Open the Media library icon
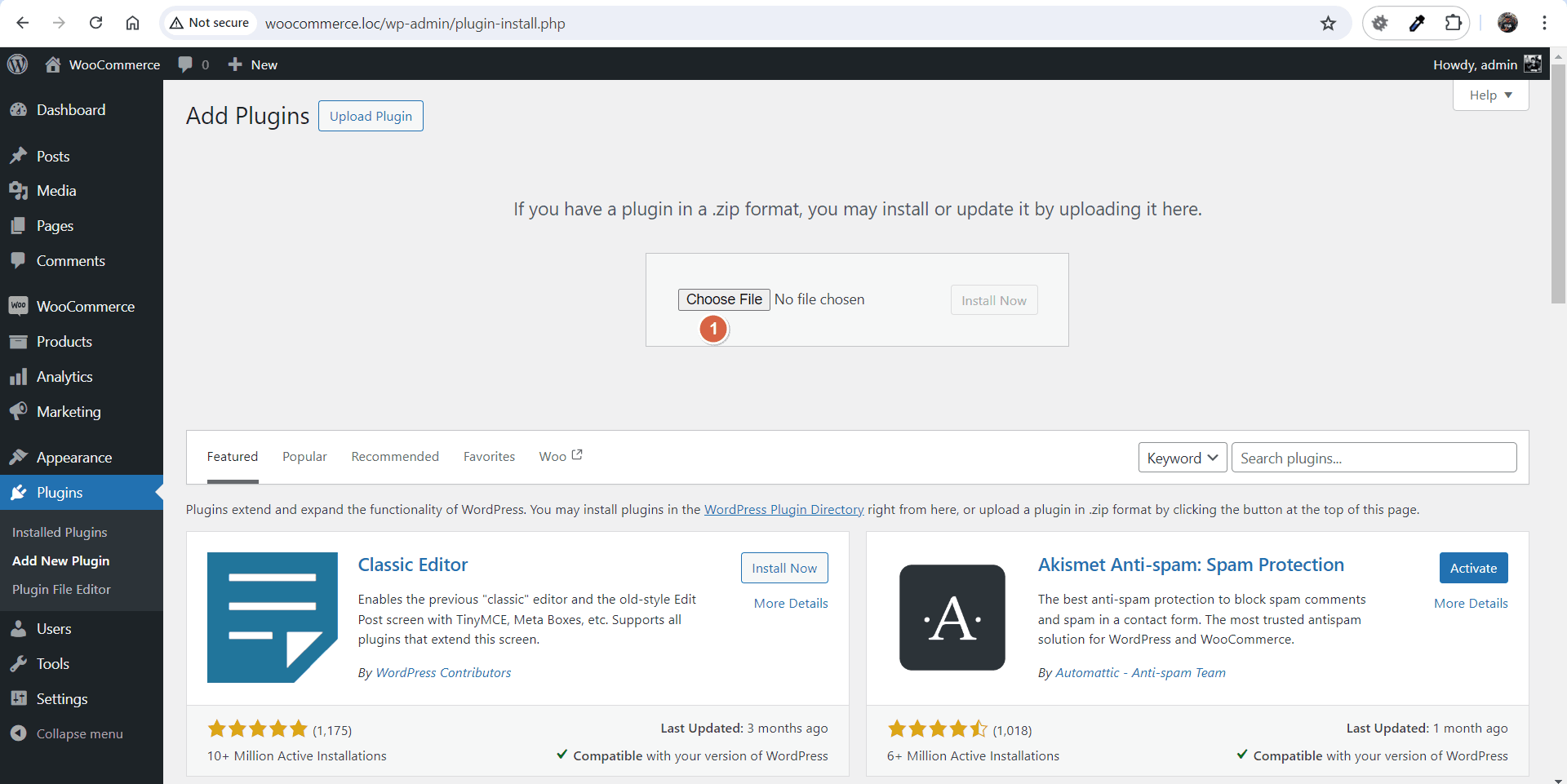This screenshot has height=784, width=1567. pyautogui.click(x=19, y=190)
